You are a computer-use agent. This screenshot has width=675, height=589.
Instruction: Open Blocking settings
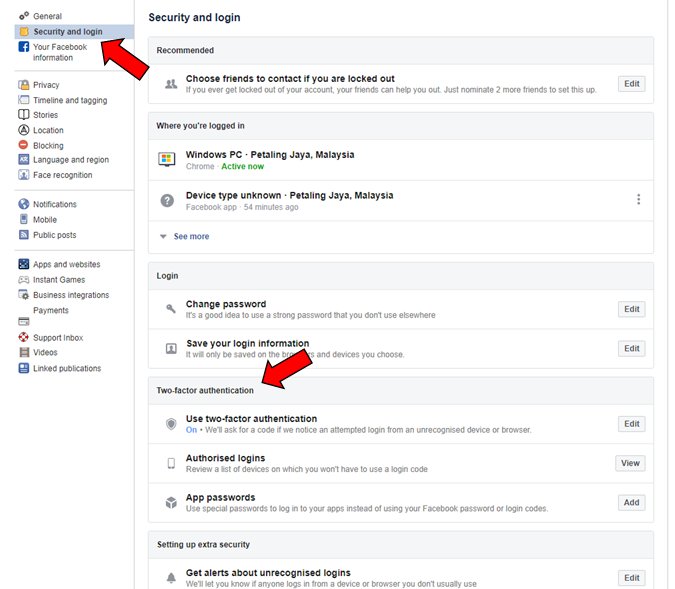pos(48,146)
